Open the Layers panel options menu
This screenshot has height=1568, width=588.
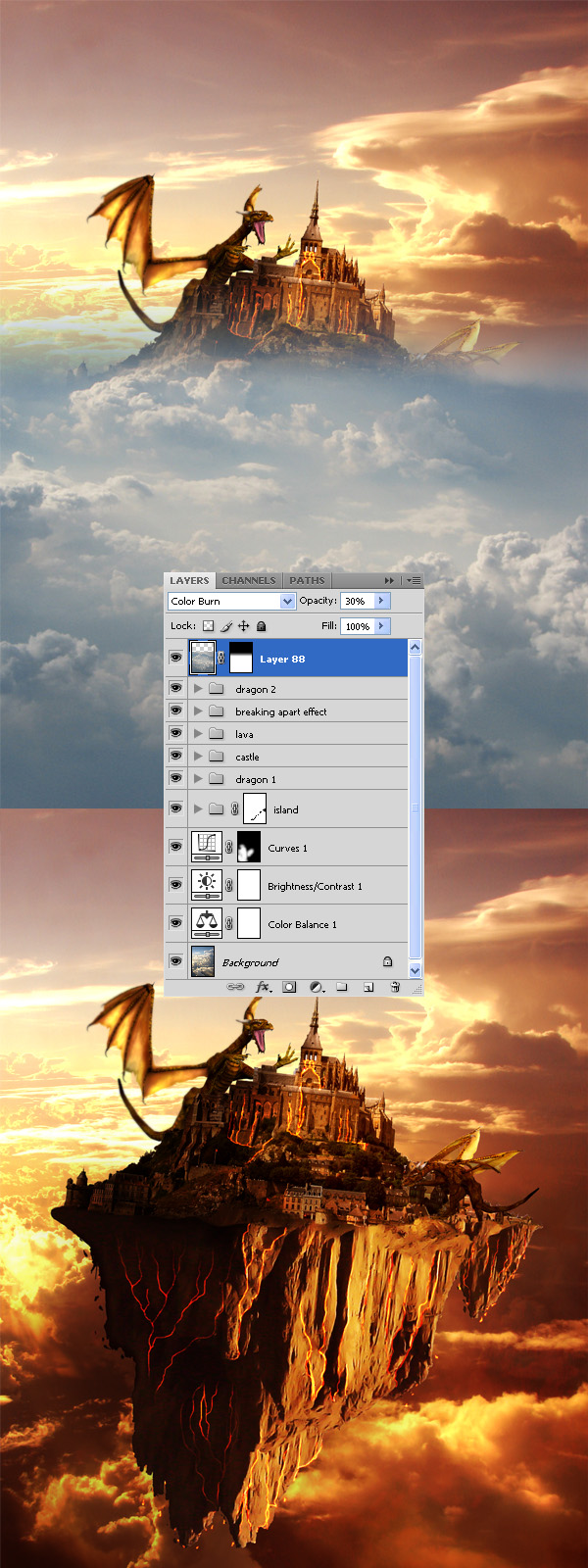pos(413,580)
